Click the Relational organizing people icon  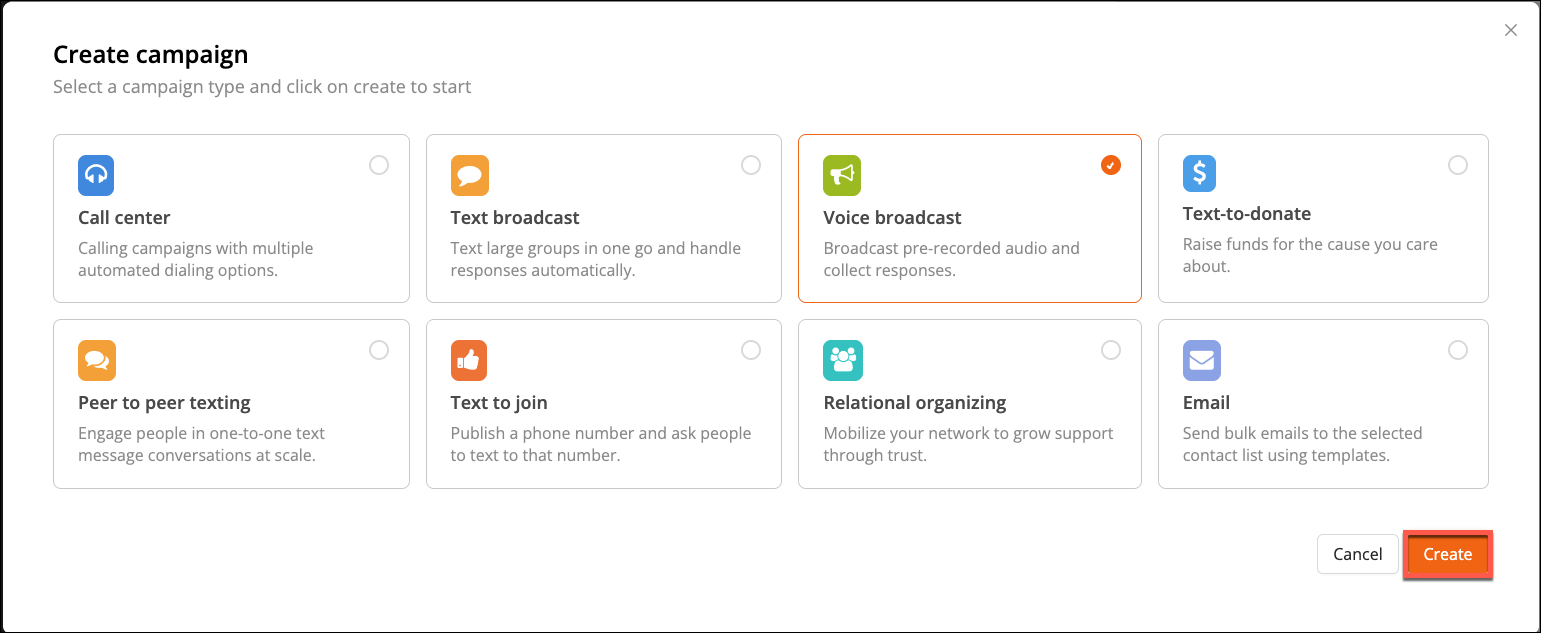click(x=842, y=360)
